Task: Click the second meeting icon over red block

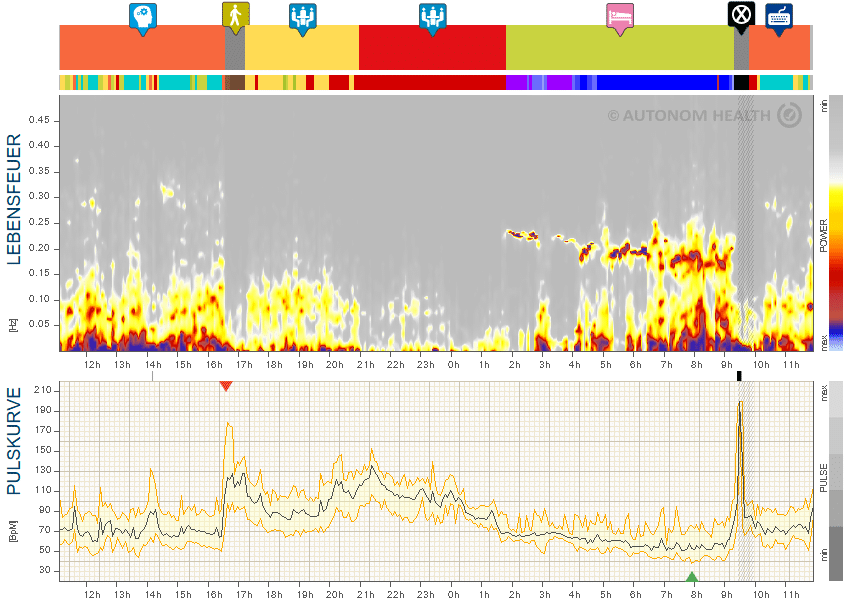Action: tap(433, 18)
